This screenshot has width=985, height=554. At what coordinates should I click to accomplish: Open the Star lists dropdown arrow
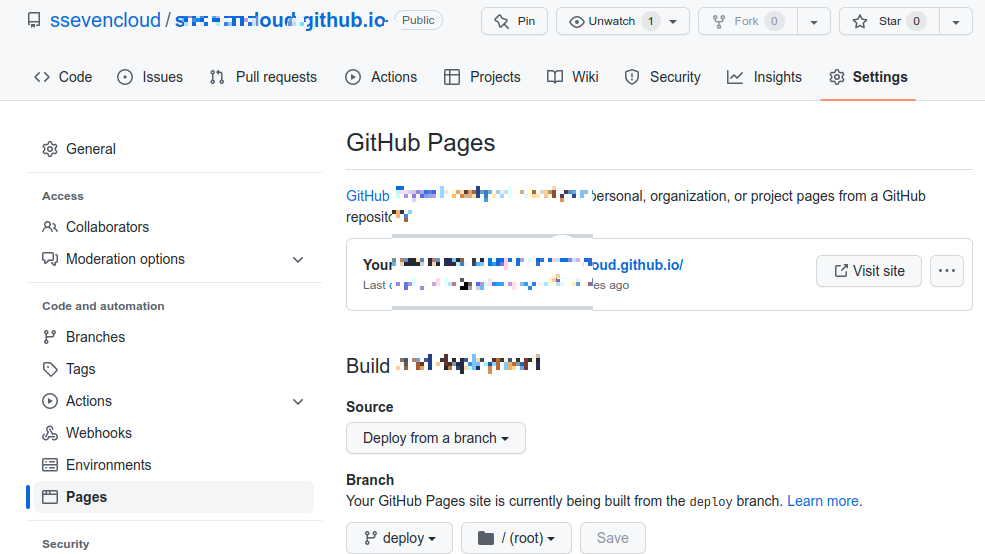[956, 21]
